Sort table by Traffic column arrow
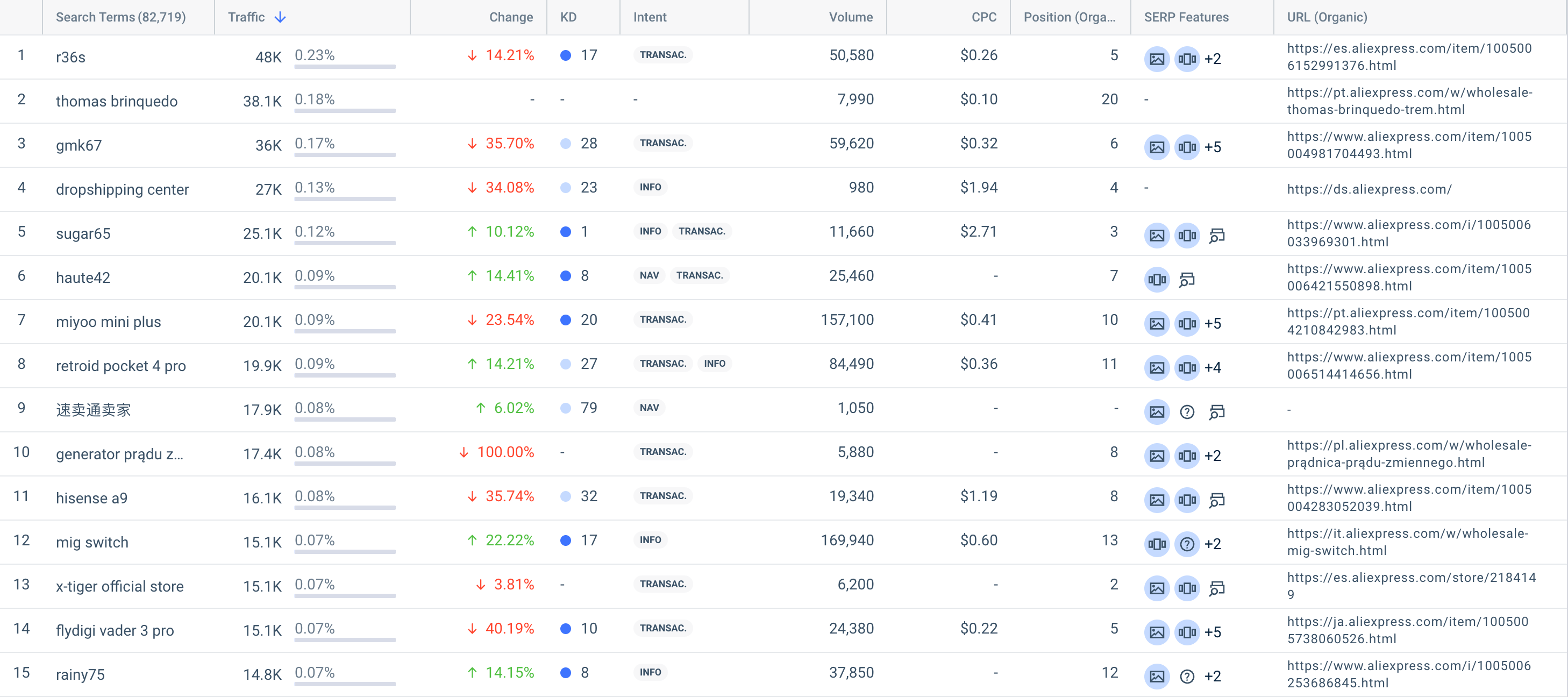 coord(280,17)
